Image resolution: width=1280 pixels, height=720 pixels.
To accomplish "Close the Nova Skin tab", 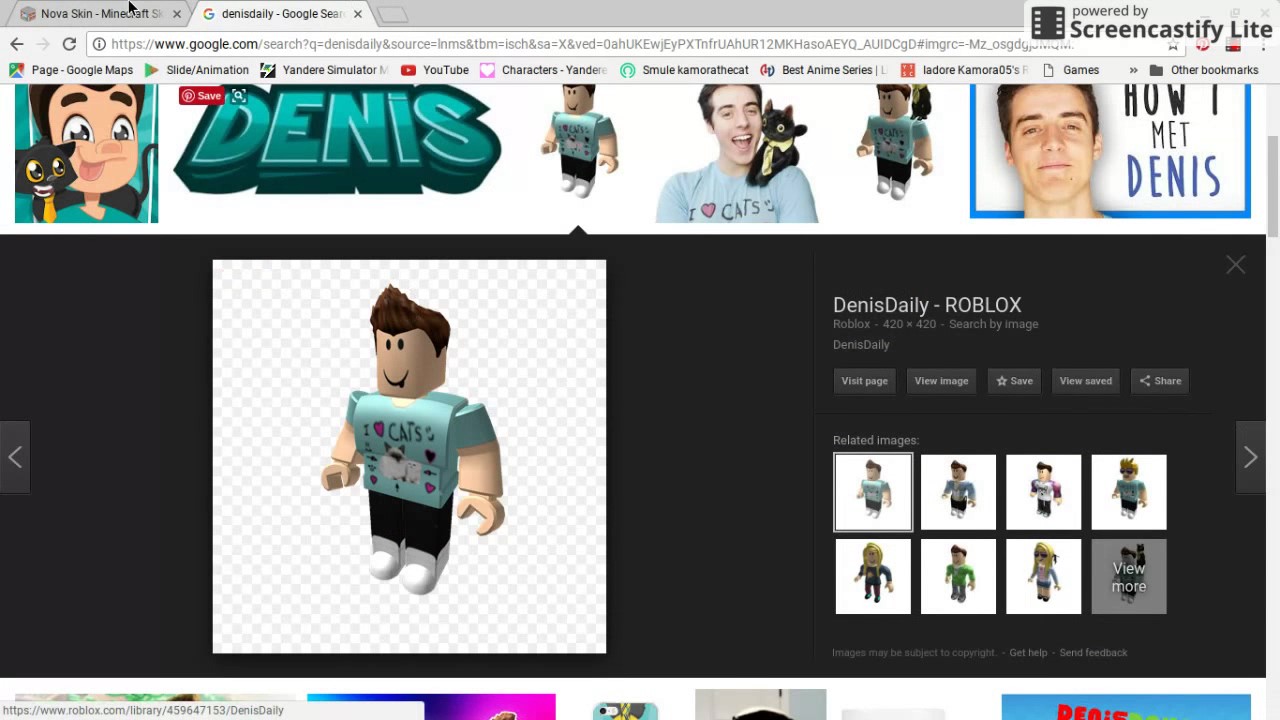I will pyautogui.click(x=177, y=14).
